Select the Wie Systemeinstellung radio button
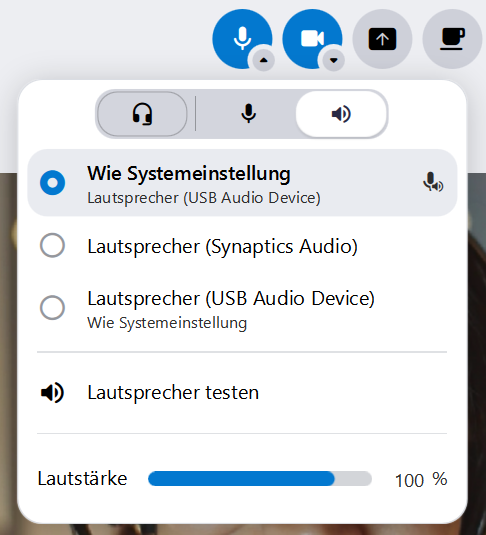The height and width of the screenshot is (535, 486). (53, 183)
